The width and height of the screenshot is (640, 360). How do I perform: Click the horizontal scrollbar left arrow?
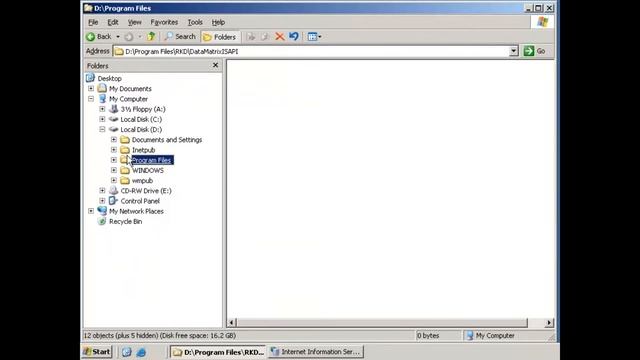point(231,322)
